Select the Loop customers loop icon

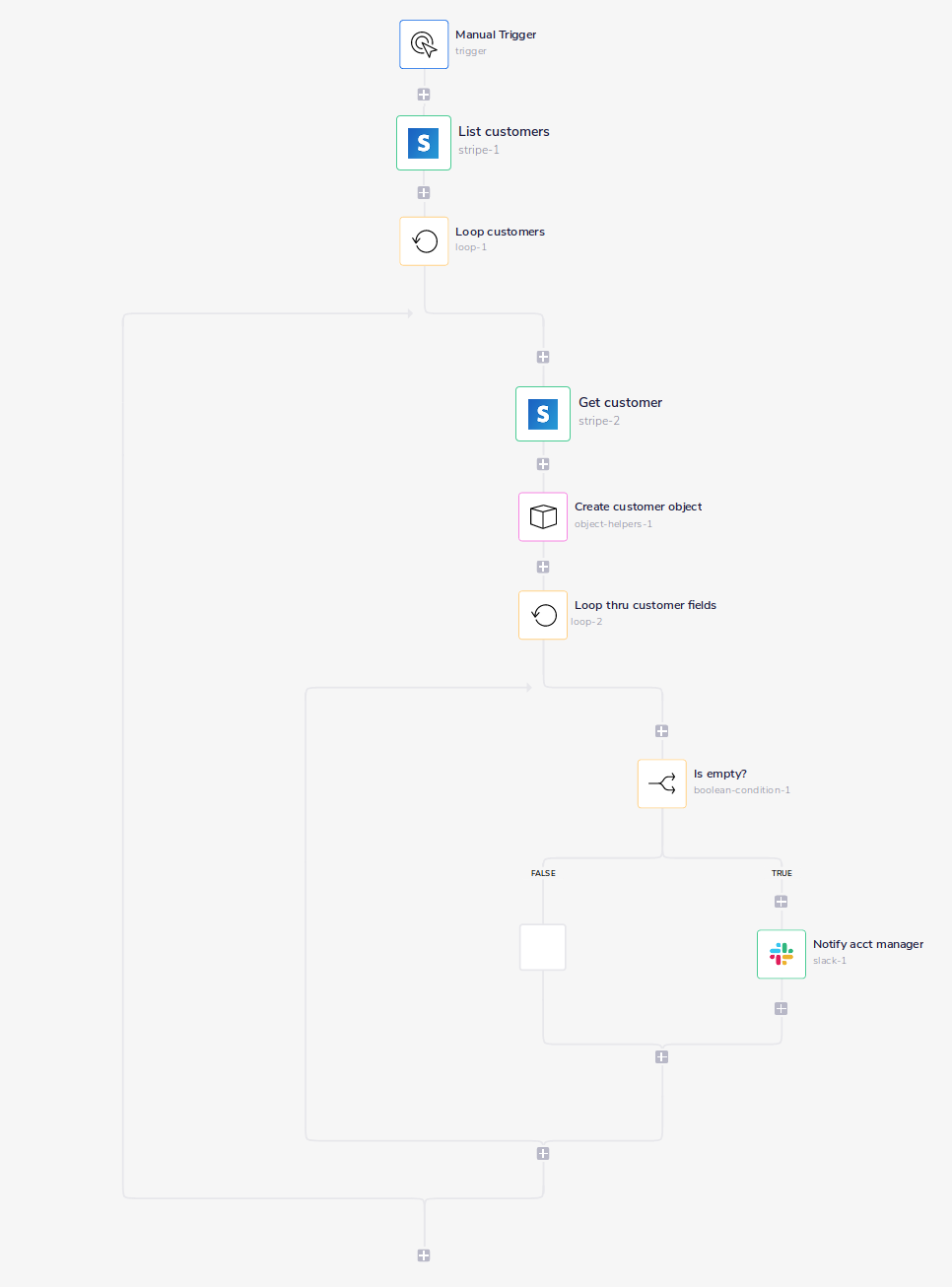click(424, 240)
